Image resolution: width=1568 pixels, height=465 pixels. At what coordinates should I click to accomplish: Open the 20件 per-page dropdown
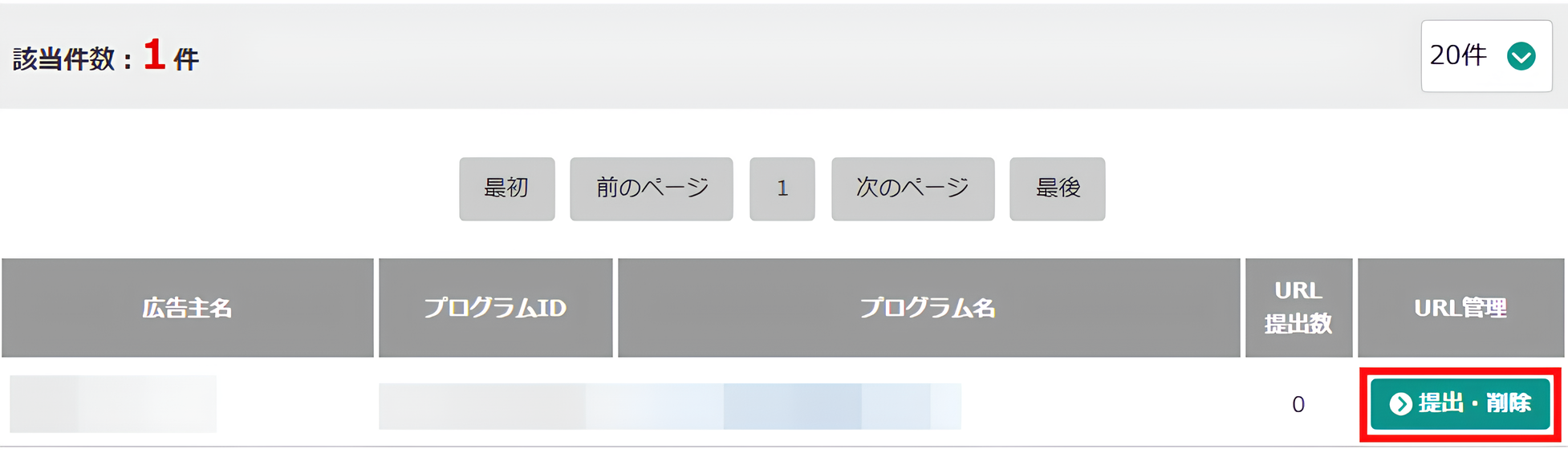[x=1485, y=56]
